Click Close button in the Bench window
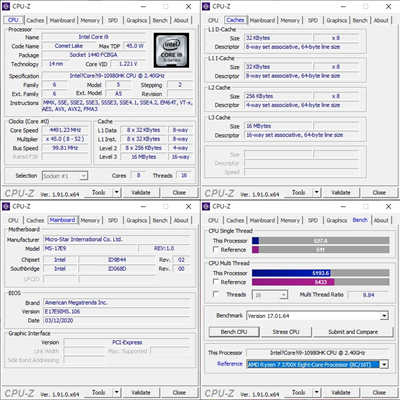The width and height of the screenshot is (400, 400). point(379,392)
